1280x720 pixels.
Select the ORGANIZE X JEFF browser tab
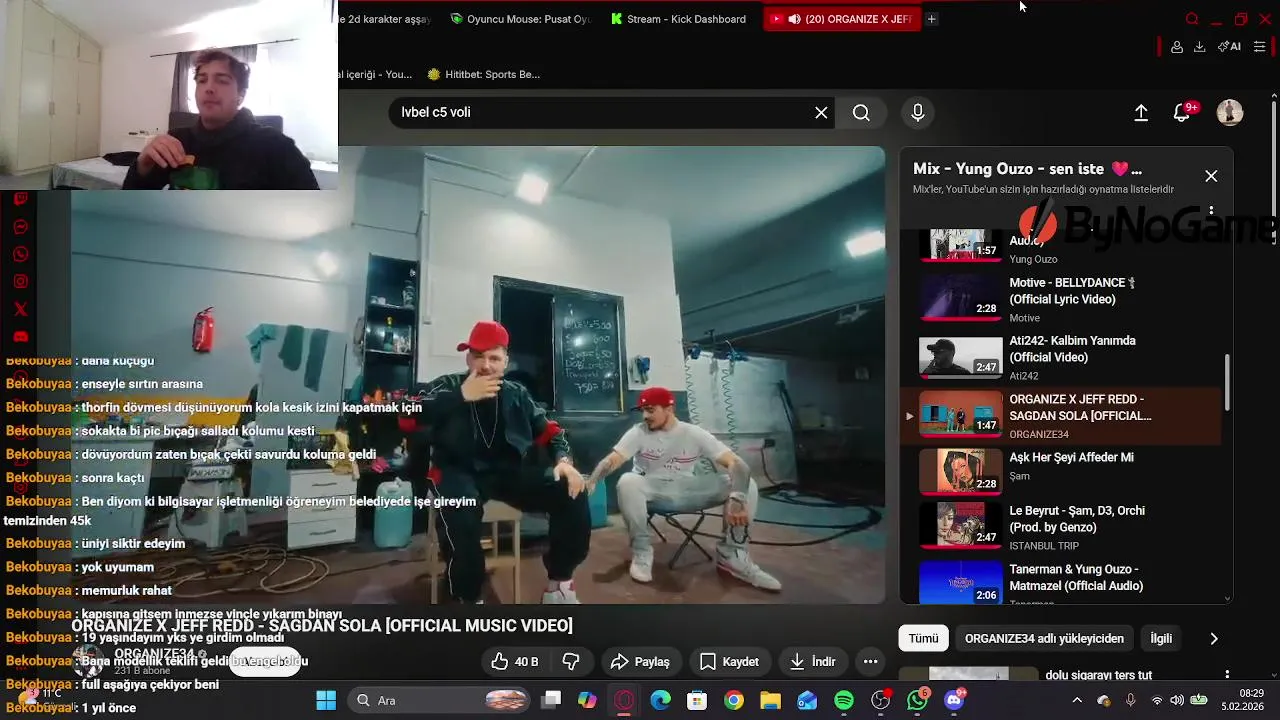842,19
